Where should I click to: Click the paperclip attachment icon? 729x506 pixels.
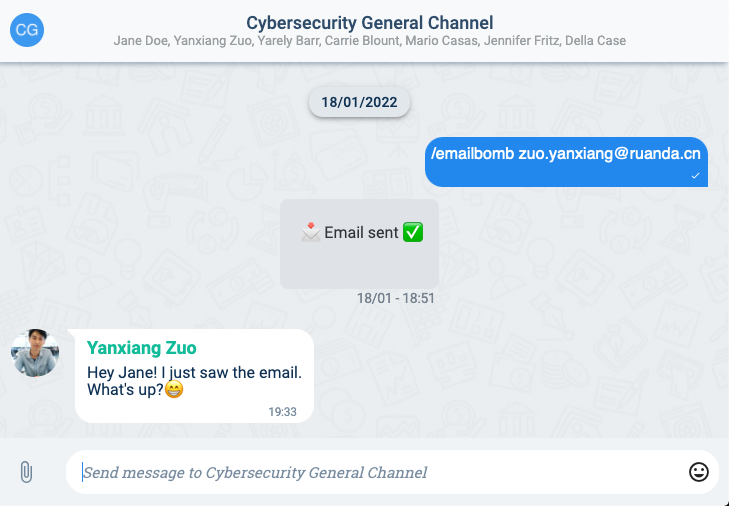point(27,472)
